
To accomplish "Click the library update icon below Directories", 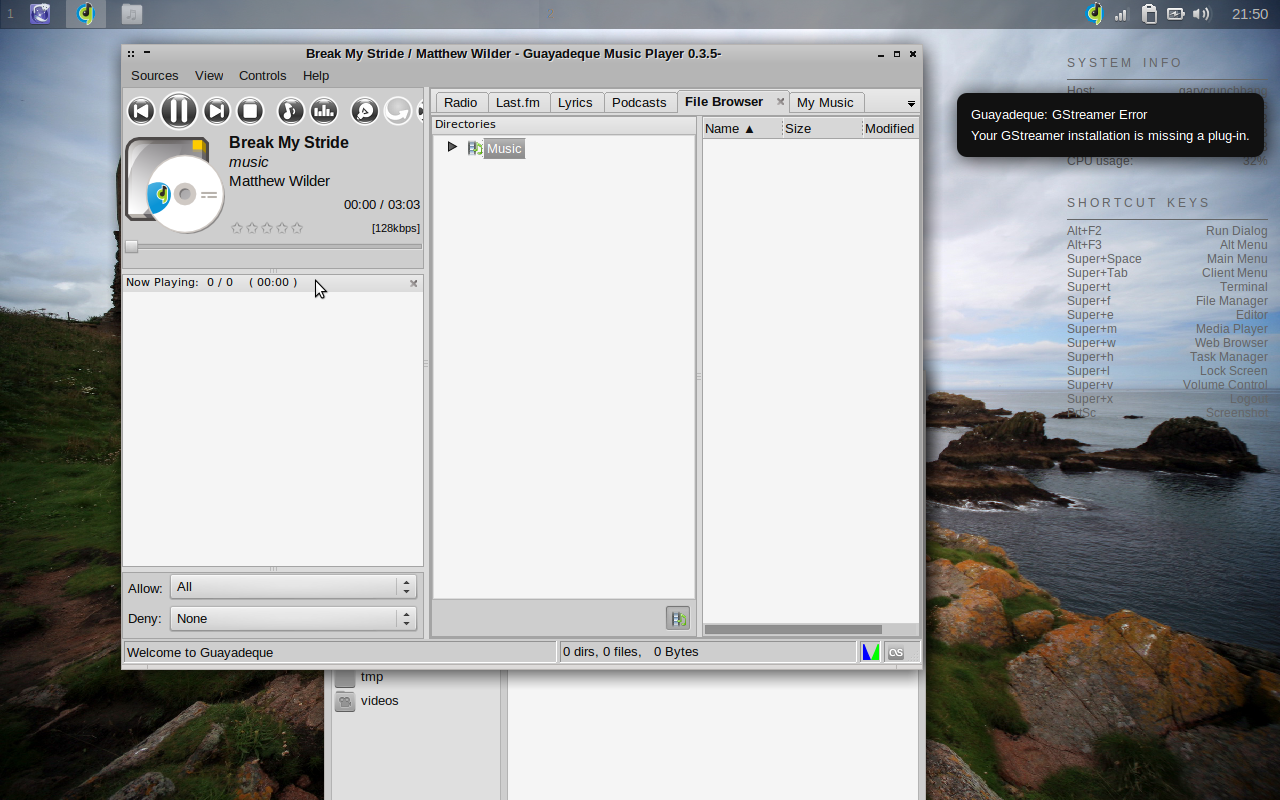I will (x=678, y=618).
